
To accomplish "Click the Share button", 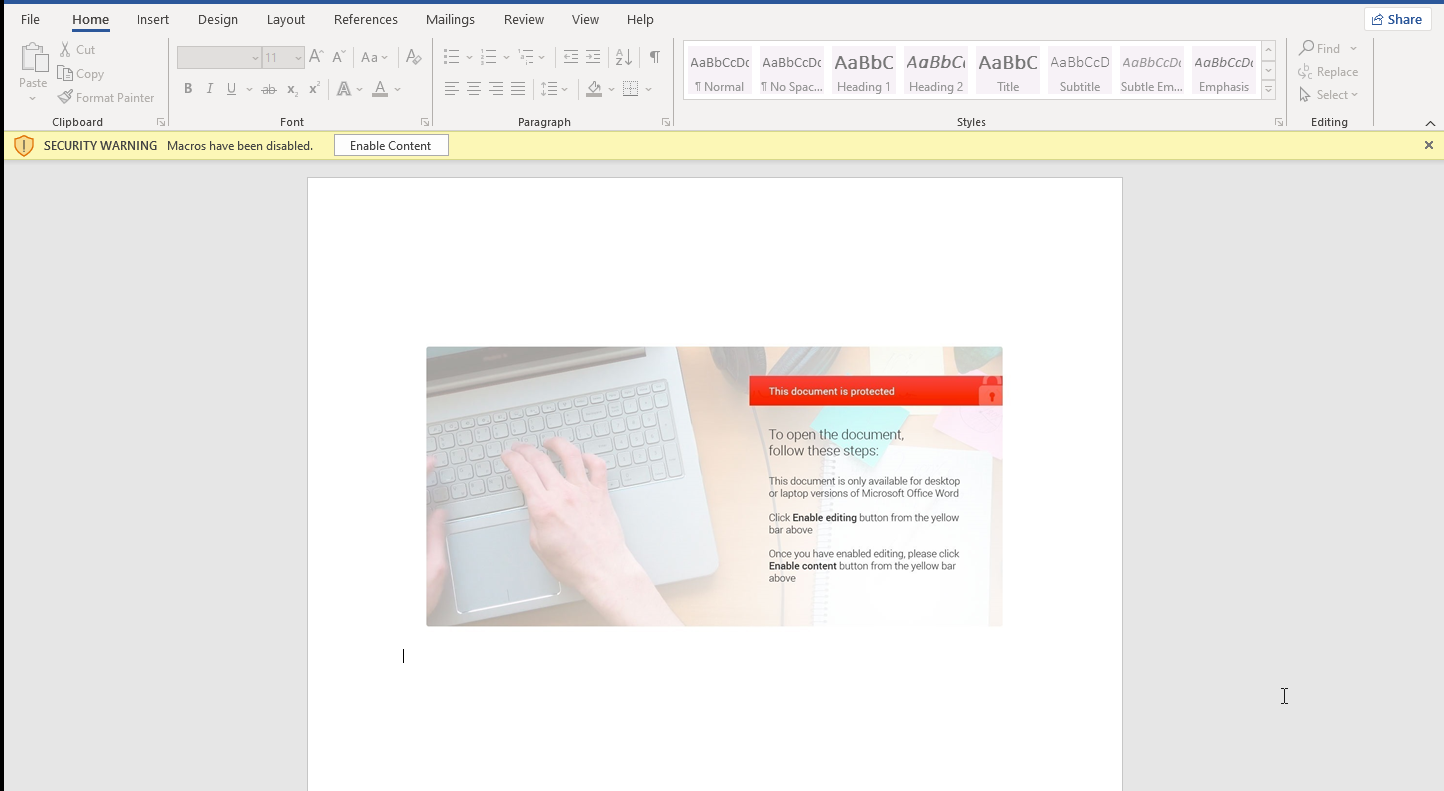I will click(1397, 19).
